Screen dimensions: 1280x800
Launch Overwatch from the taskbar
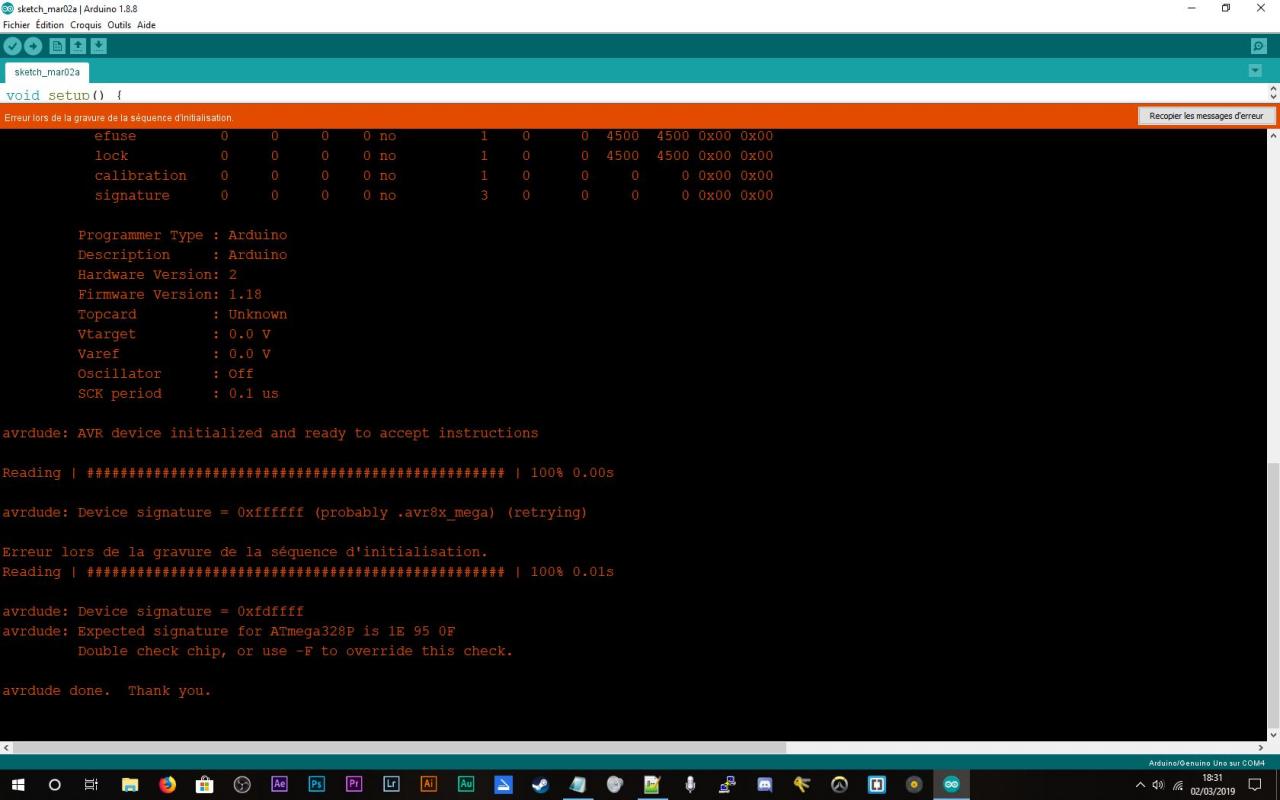(x=839, y=784)
